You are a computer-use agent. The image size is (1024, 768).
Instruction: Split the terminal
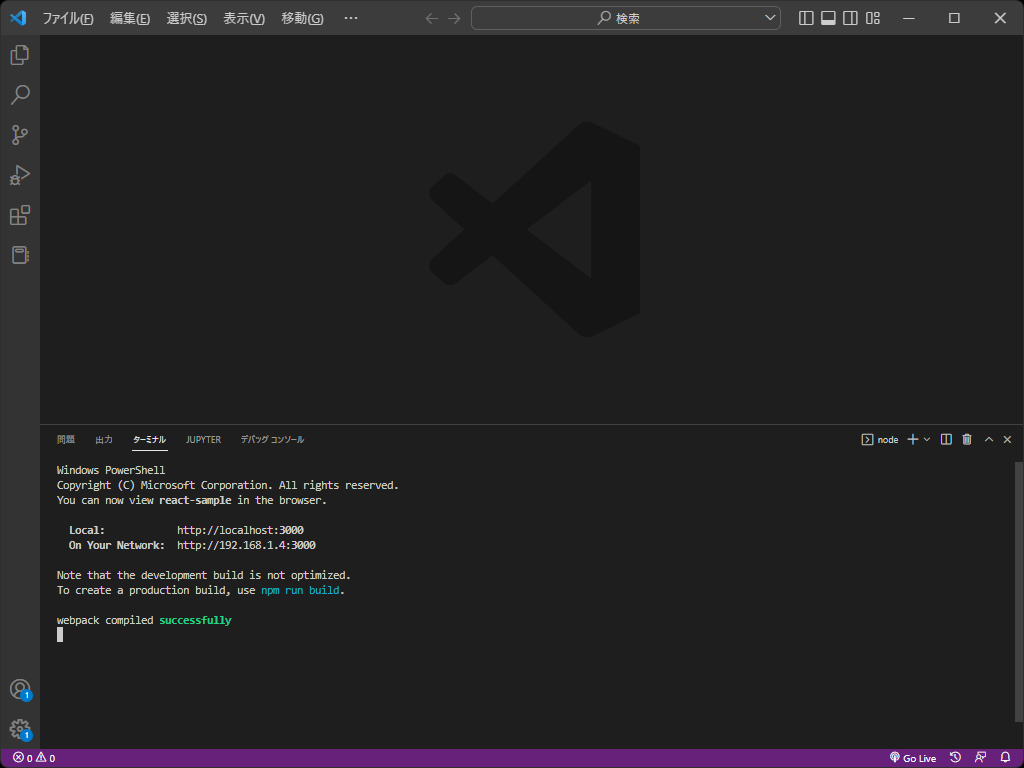pos(946,440)
